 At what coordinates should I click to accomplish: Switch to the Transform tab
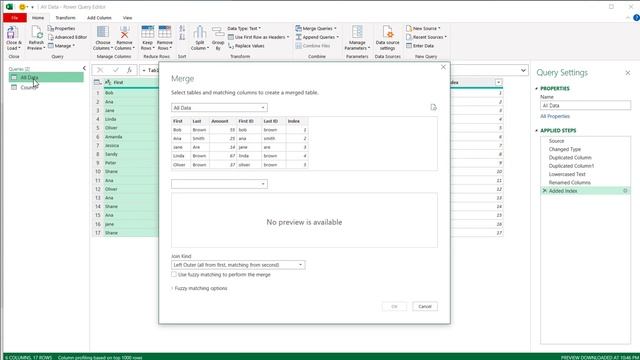pos(65,18)
